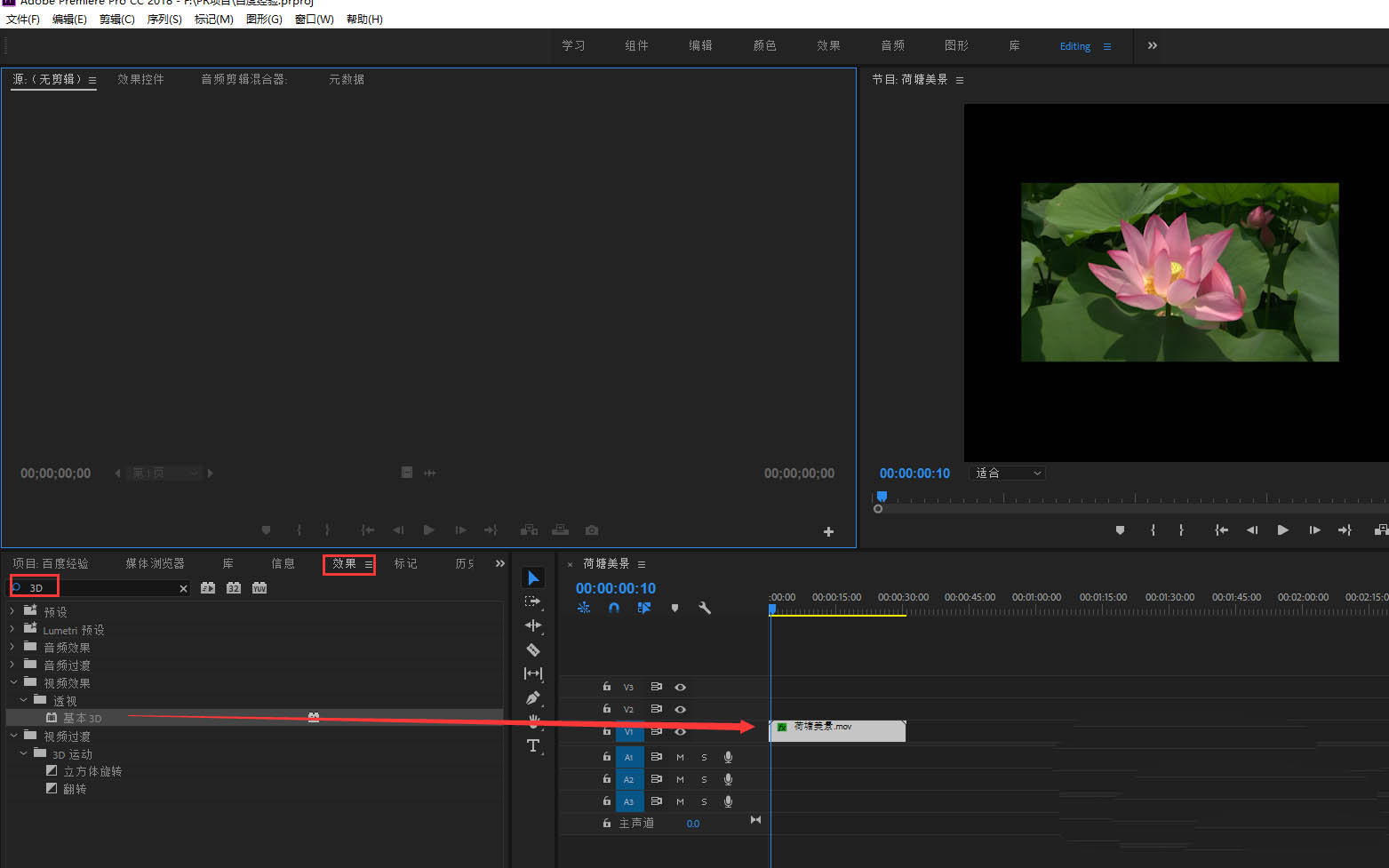This screenshot has width=1389, height=868.
Task: Switch to the 颜色 workspace
Action: click(764, 45)
